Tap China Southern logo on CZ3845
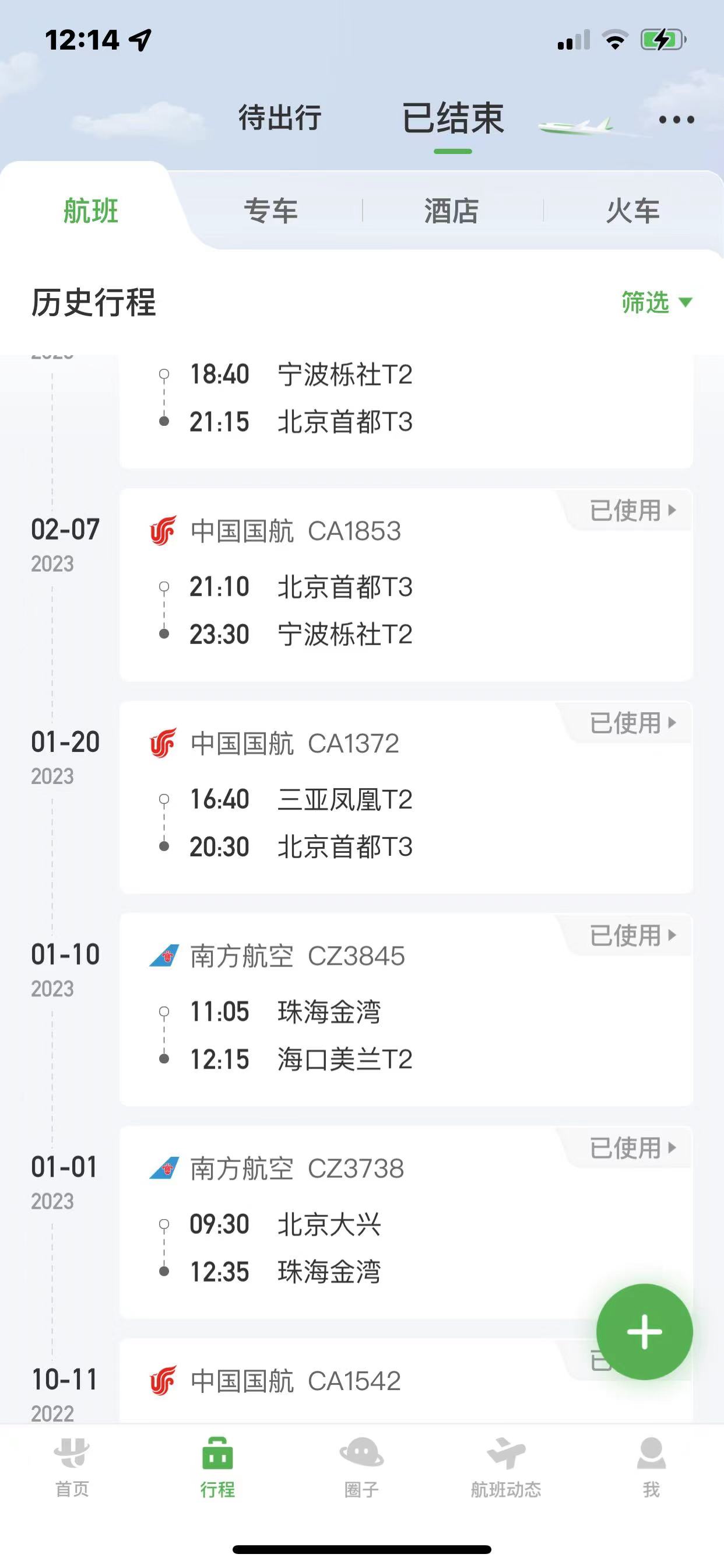 tap(164, 956)
